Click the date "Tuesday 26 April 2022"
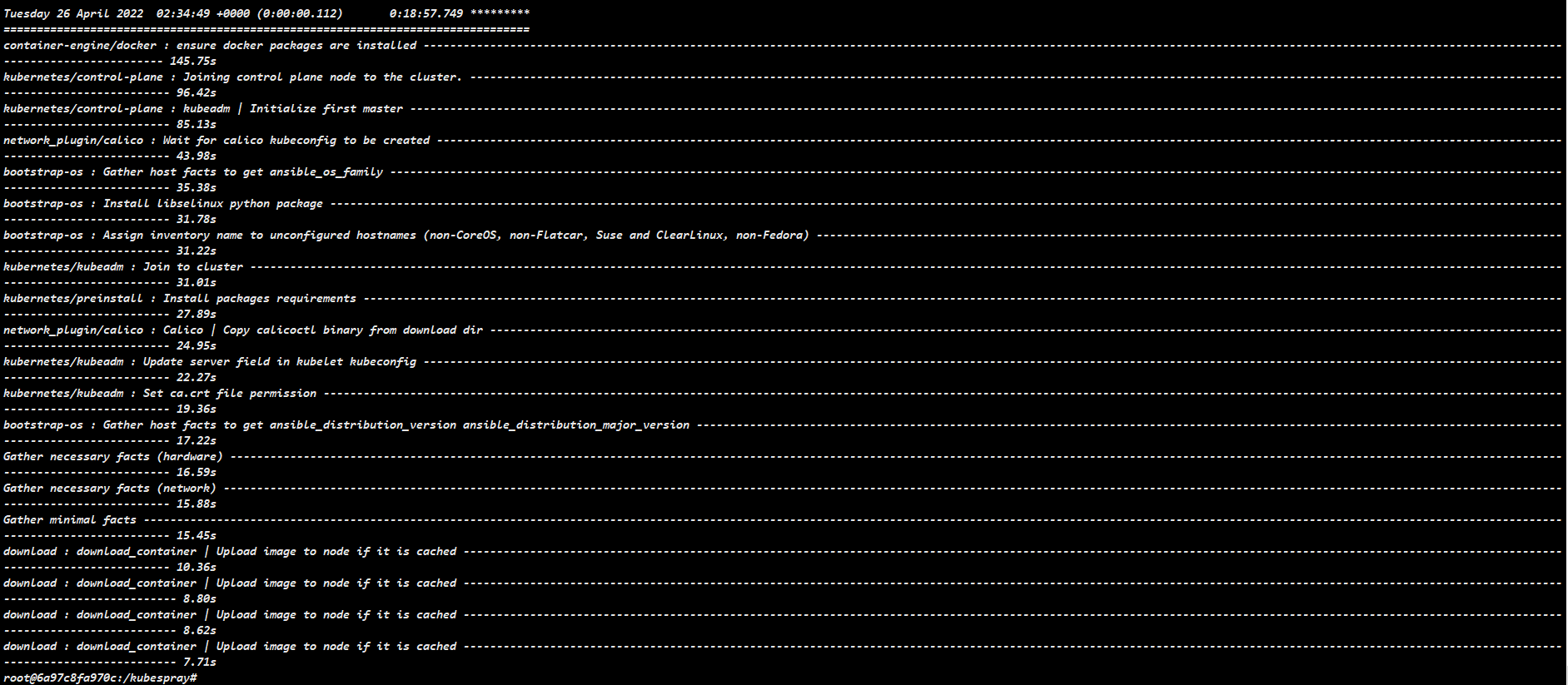The width and height of the screenshot is (1568, 685). pos(73,13)
